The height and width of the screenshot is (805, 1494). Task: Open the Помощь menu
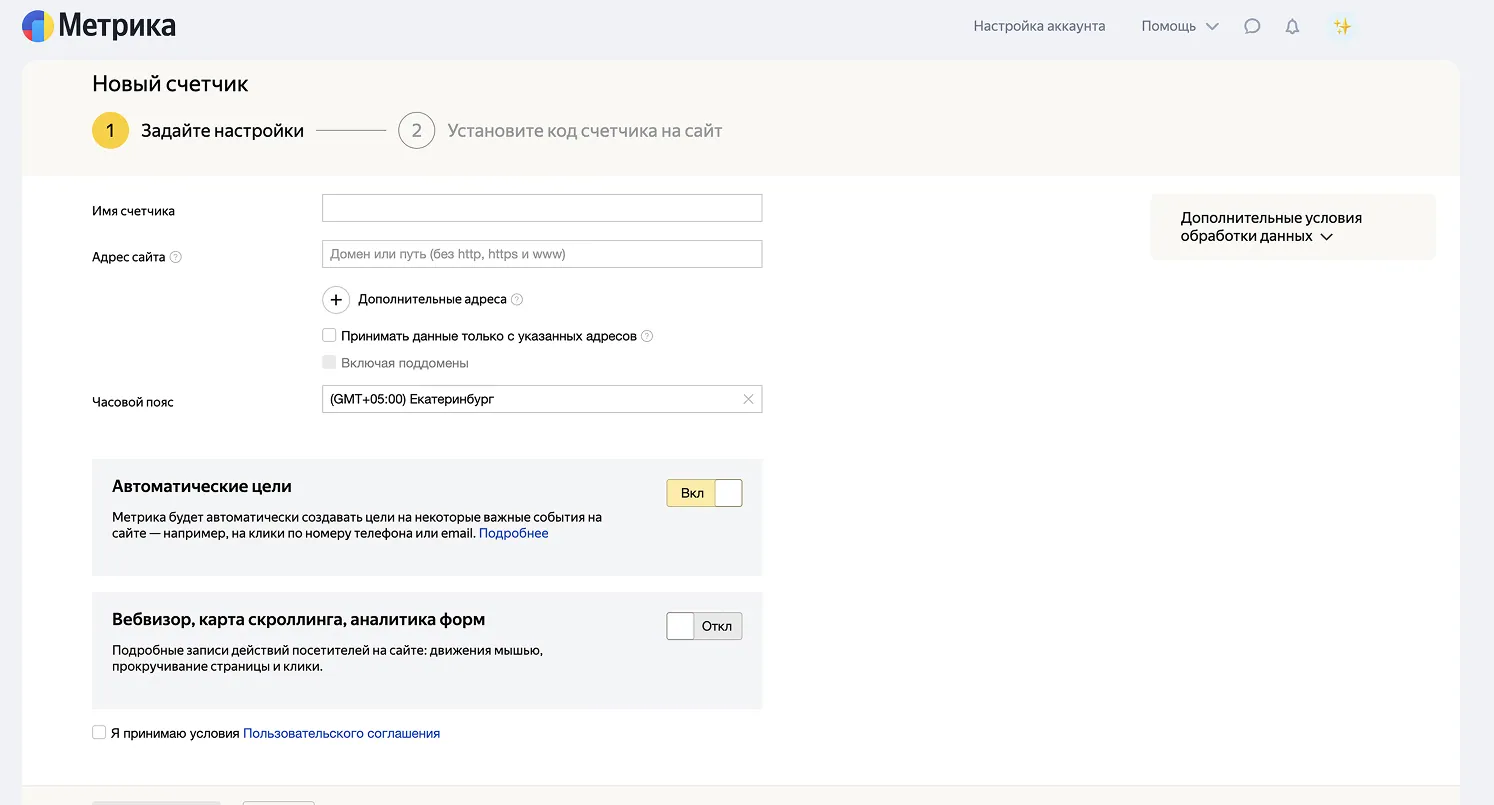pyautogui.click(x=1180, y=27)
